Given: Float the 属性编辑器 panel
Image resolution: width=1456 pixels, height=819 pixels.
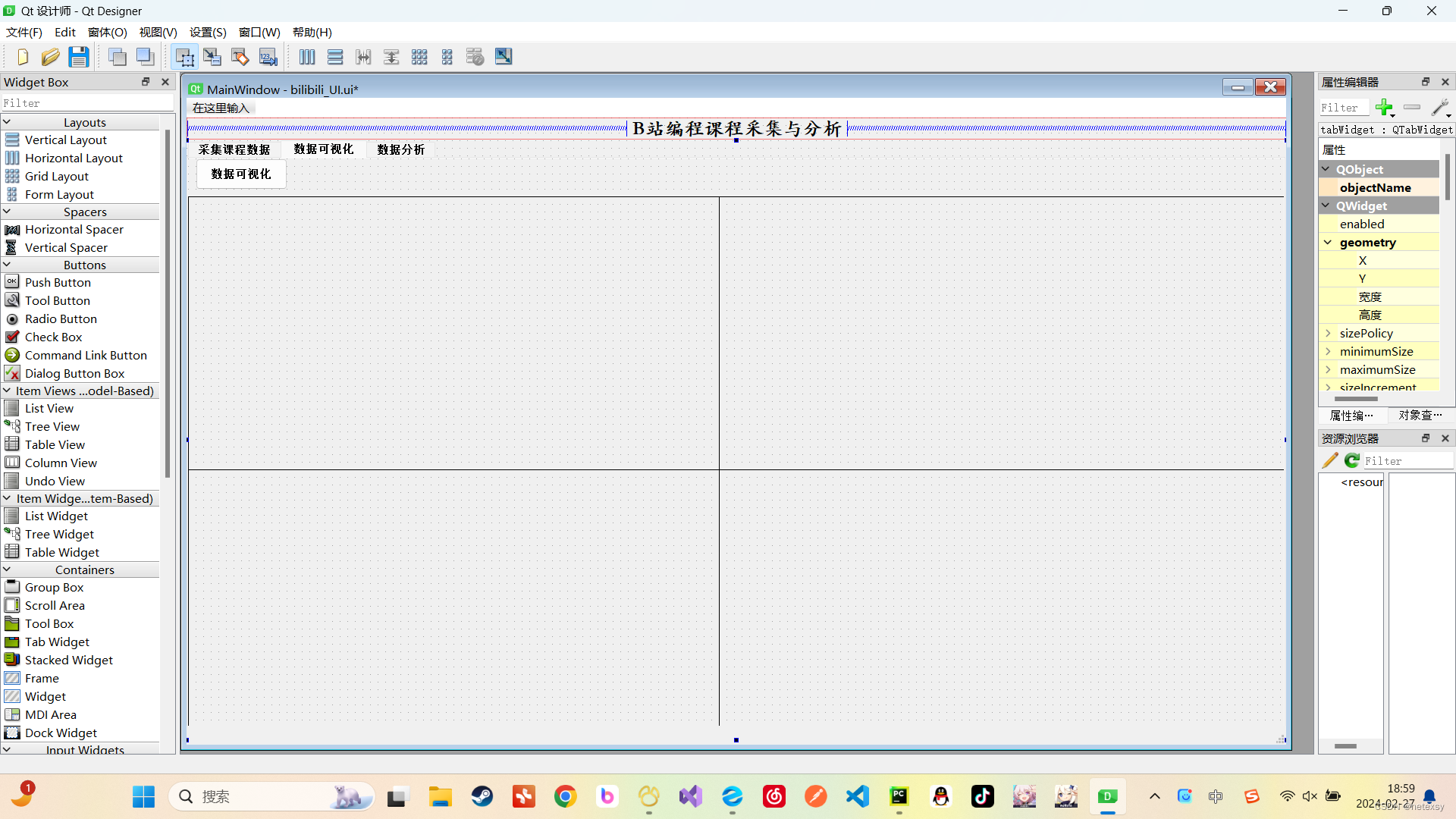Looking at the screenshot, I should [1426, 82].
